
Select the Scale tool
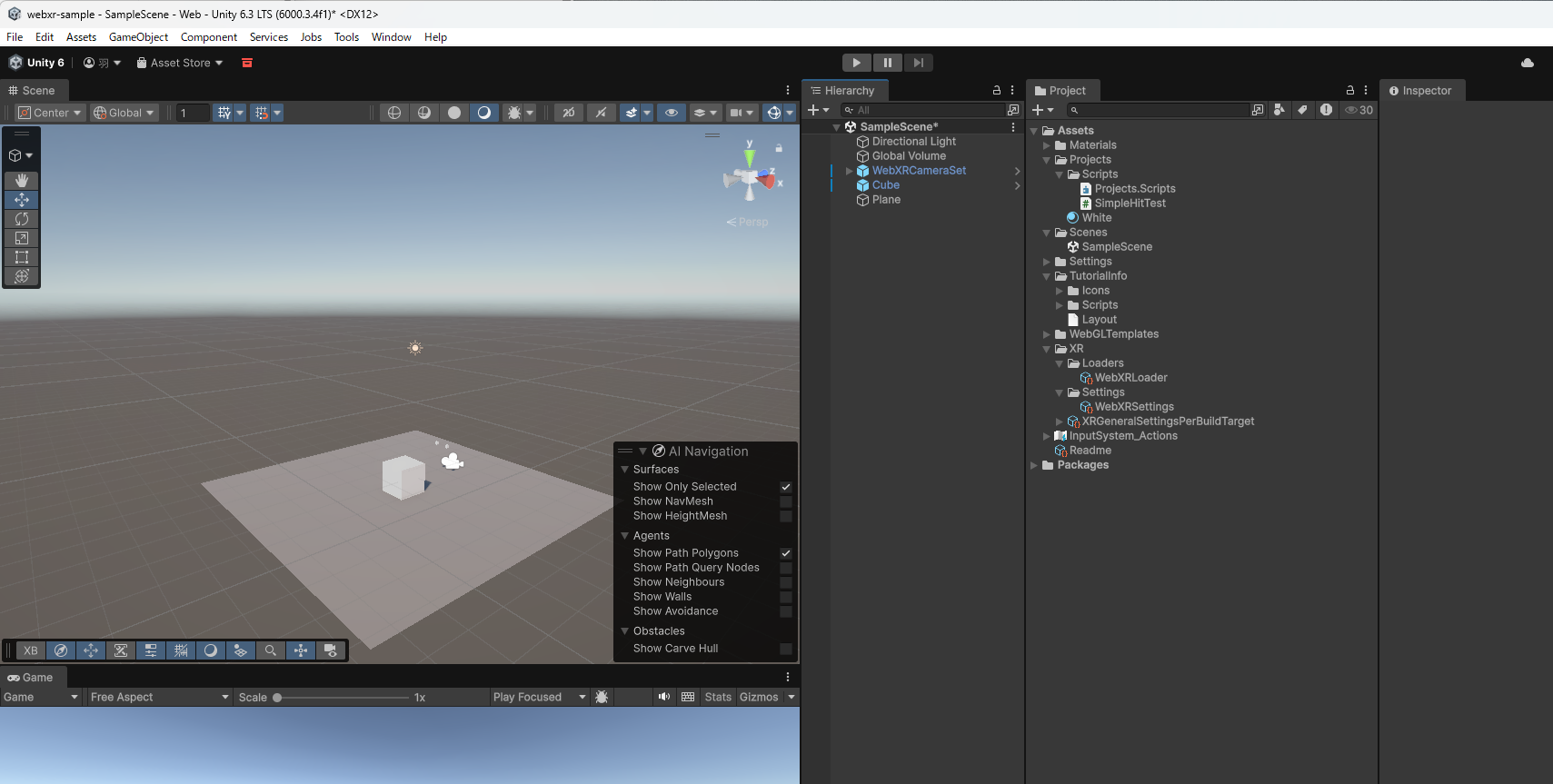(22, 238)
